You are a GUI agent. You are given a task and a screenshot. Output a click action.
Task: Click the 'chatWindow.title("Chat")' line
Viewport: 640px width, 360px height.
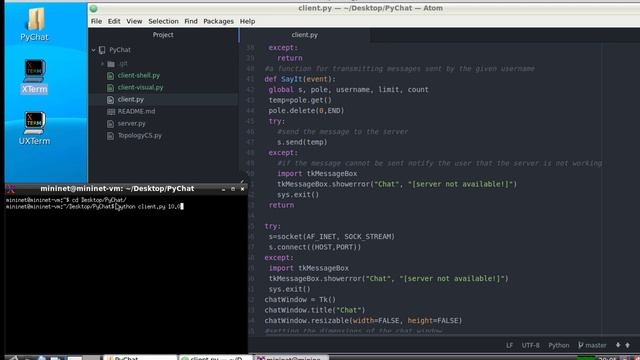coord(315,310)
